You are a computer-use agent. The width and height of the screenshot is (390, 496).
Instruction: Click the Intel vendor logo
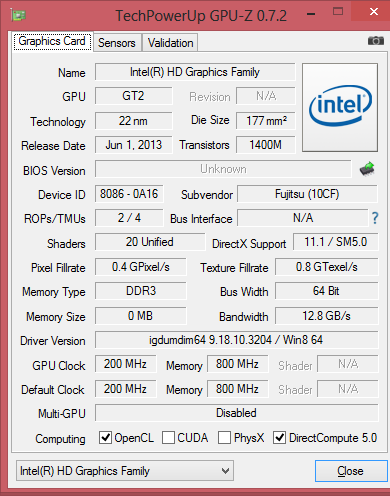pos(340,107)
